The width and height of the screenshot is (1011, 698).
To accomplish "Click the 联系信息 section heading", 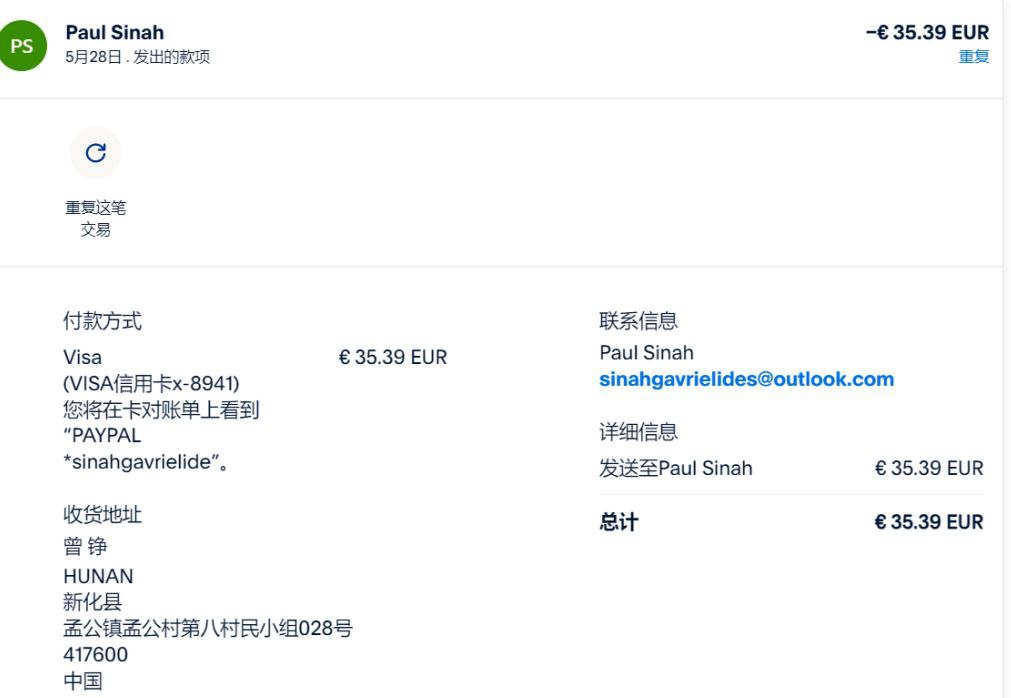I will pyautogui.click(x=638, y=321).
